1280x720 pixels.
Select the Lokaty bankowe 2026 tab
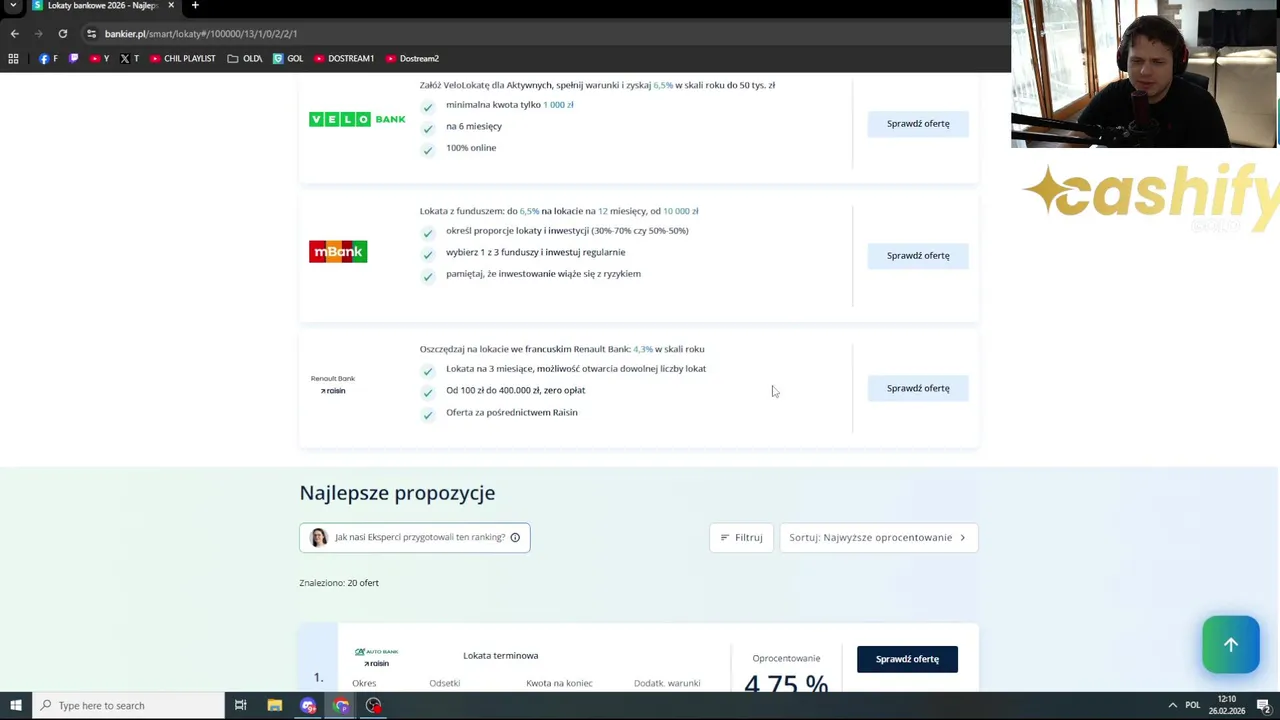103,5
